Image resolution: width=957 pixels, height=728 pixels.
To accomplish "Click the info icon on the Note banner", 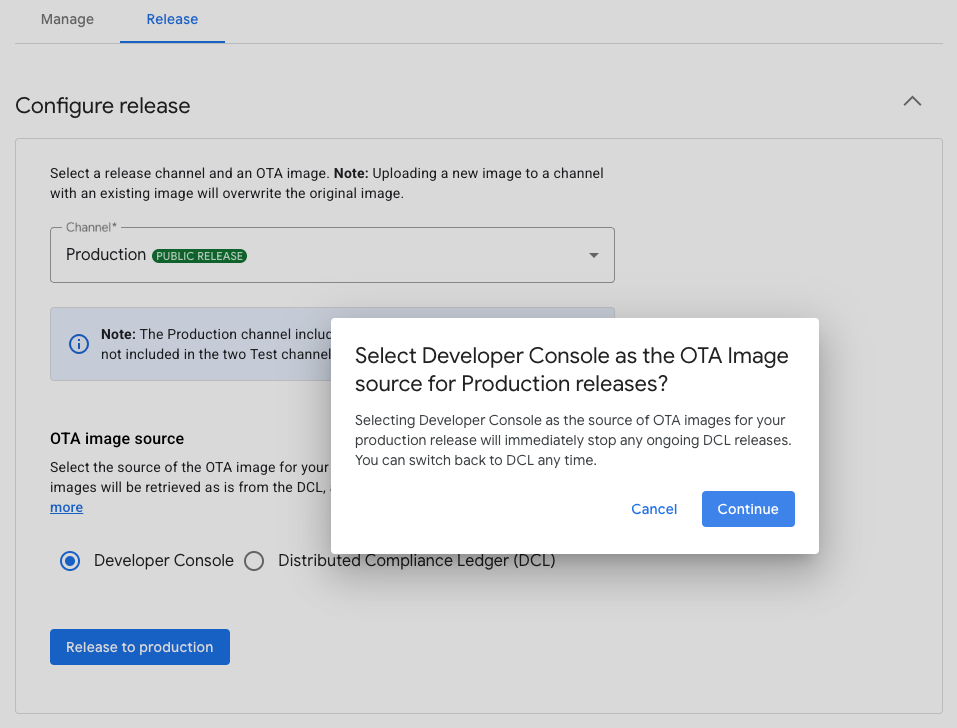I will [78, 344].
